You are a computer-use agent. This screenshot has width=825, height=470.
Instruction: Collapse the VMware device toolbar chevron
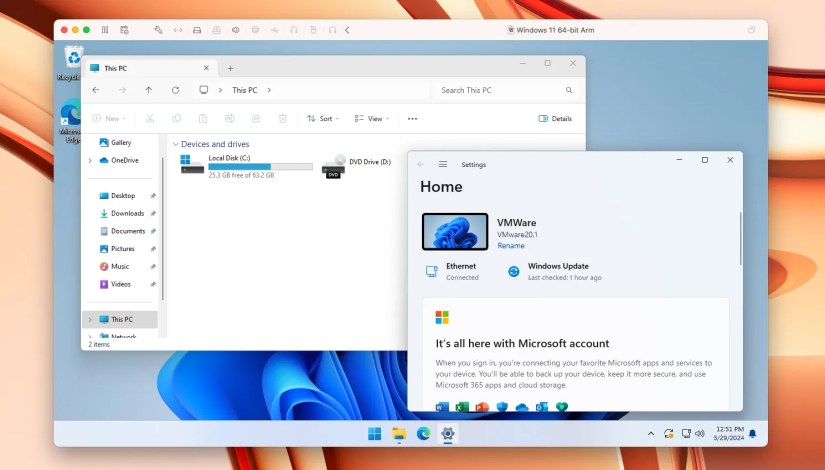[x=347, y=30]
